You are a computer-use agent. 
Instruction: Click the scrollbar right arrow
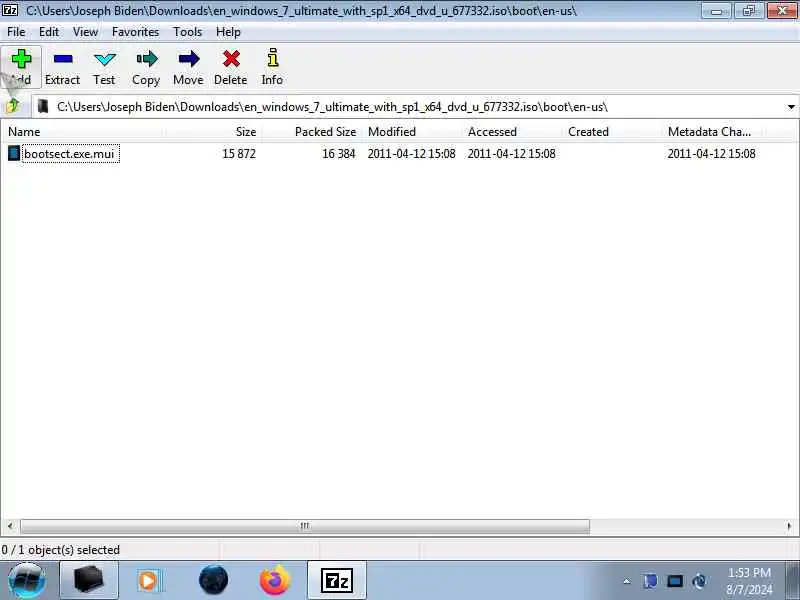[x=789, y=526]
